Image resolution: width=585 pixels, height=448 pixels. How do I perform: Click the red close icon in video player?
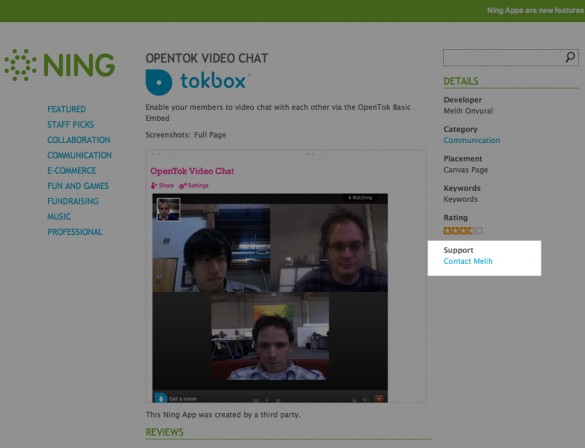[379, 399]
